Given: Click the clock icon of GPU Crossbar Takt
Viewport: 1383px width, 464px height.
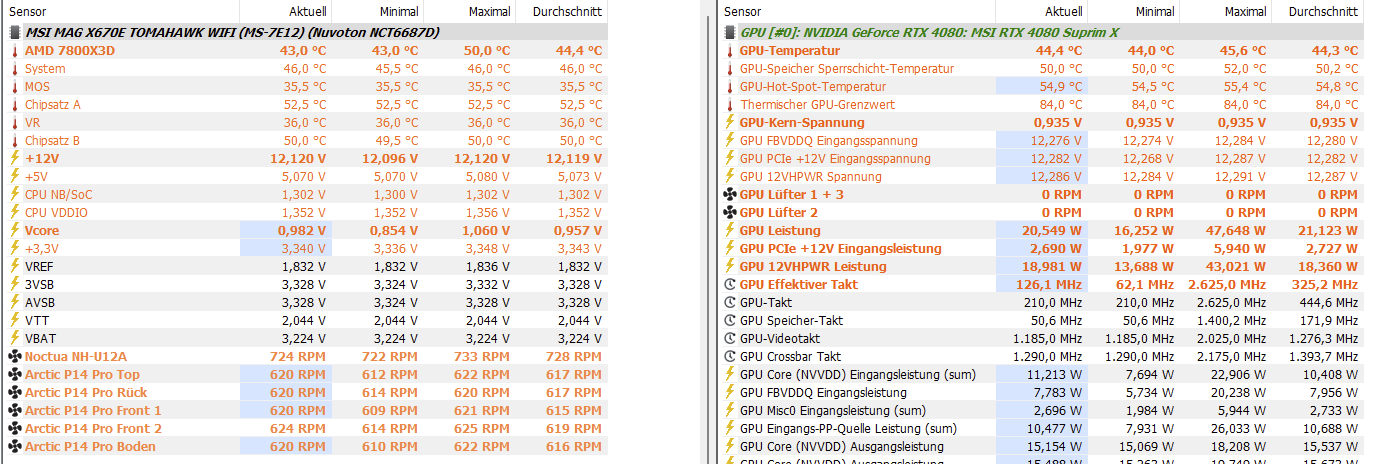Looking at the screenshot, I should (729, 356).
